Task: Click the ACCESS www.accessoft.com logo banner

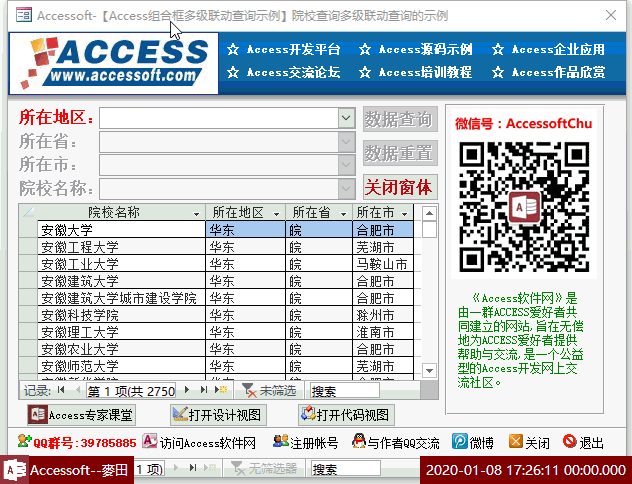Action: 114,63
